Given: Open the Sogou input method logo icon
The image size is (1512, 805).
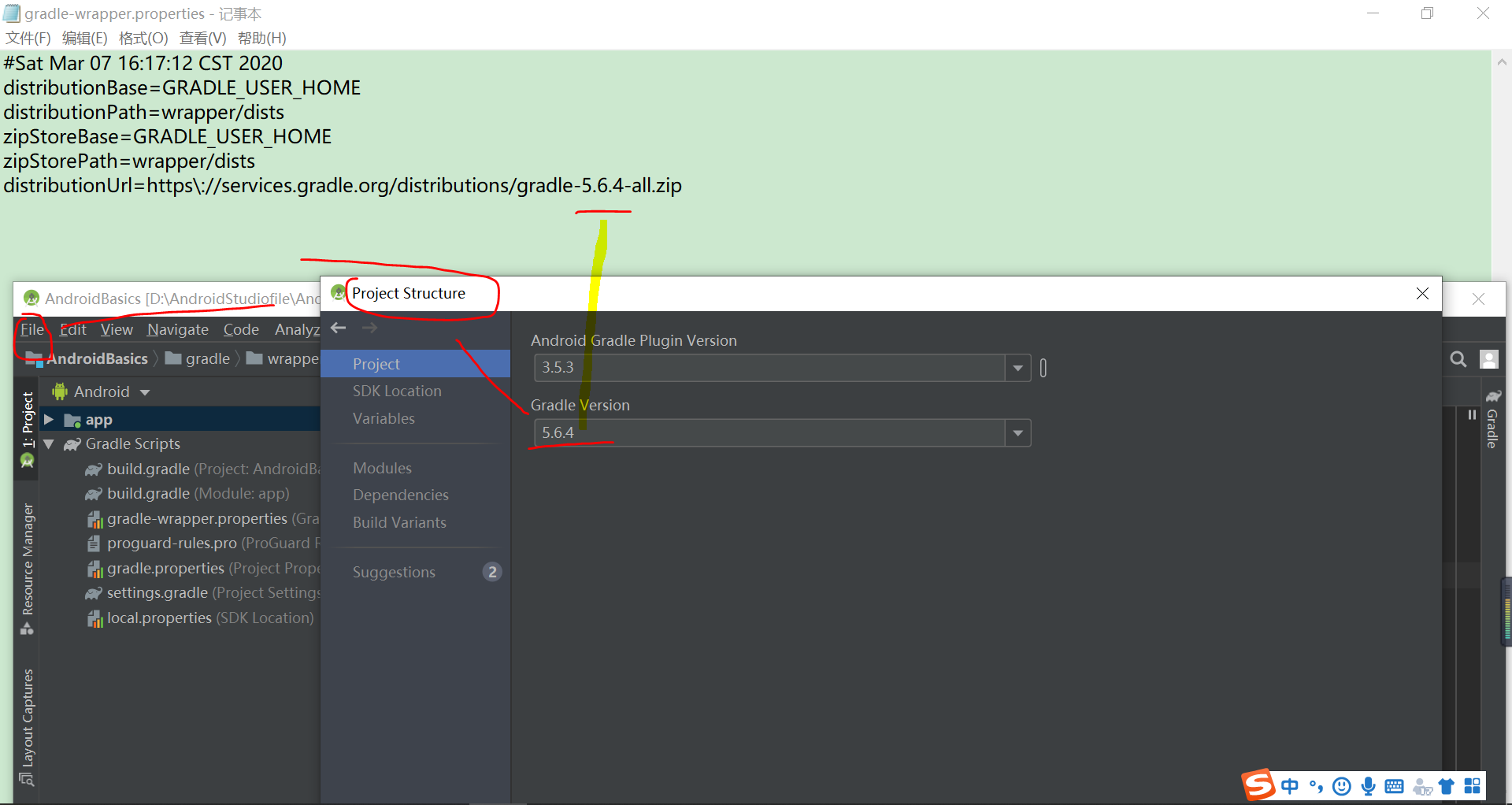Looking at the screenshot, I should [1258, 785].
